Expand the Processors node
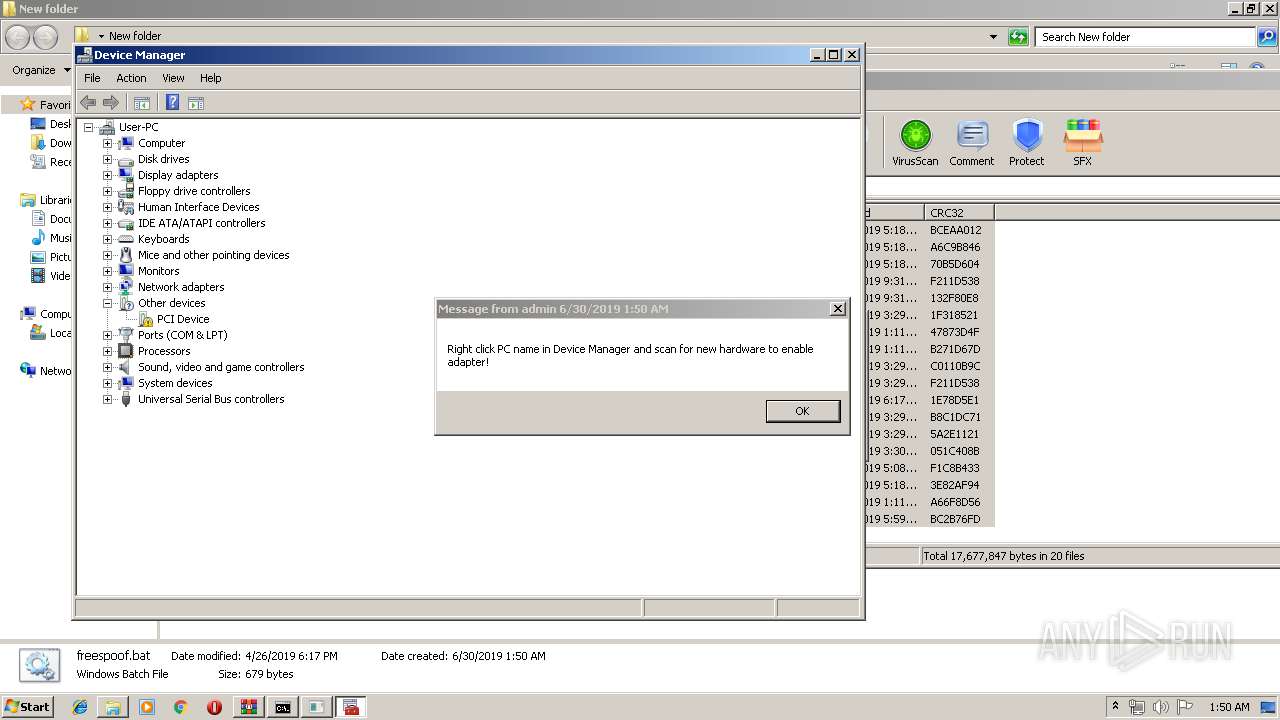Screen dimensions: 1280x720 click(x=107, y=351)
